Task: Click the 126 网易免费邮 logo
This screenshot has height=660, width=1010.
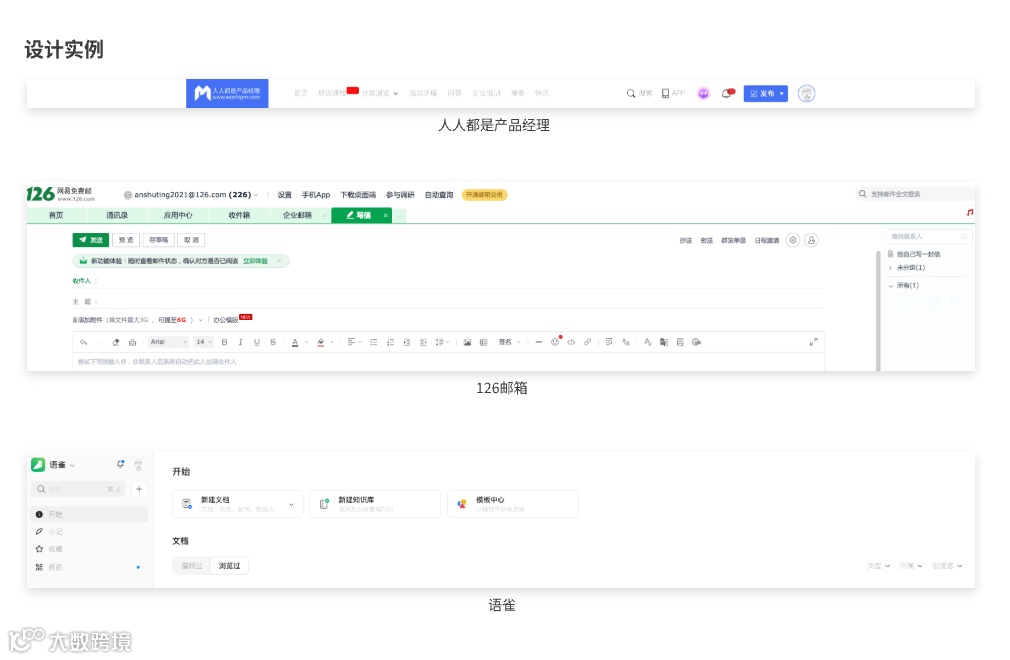Action: [x=60, y=194]
